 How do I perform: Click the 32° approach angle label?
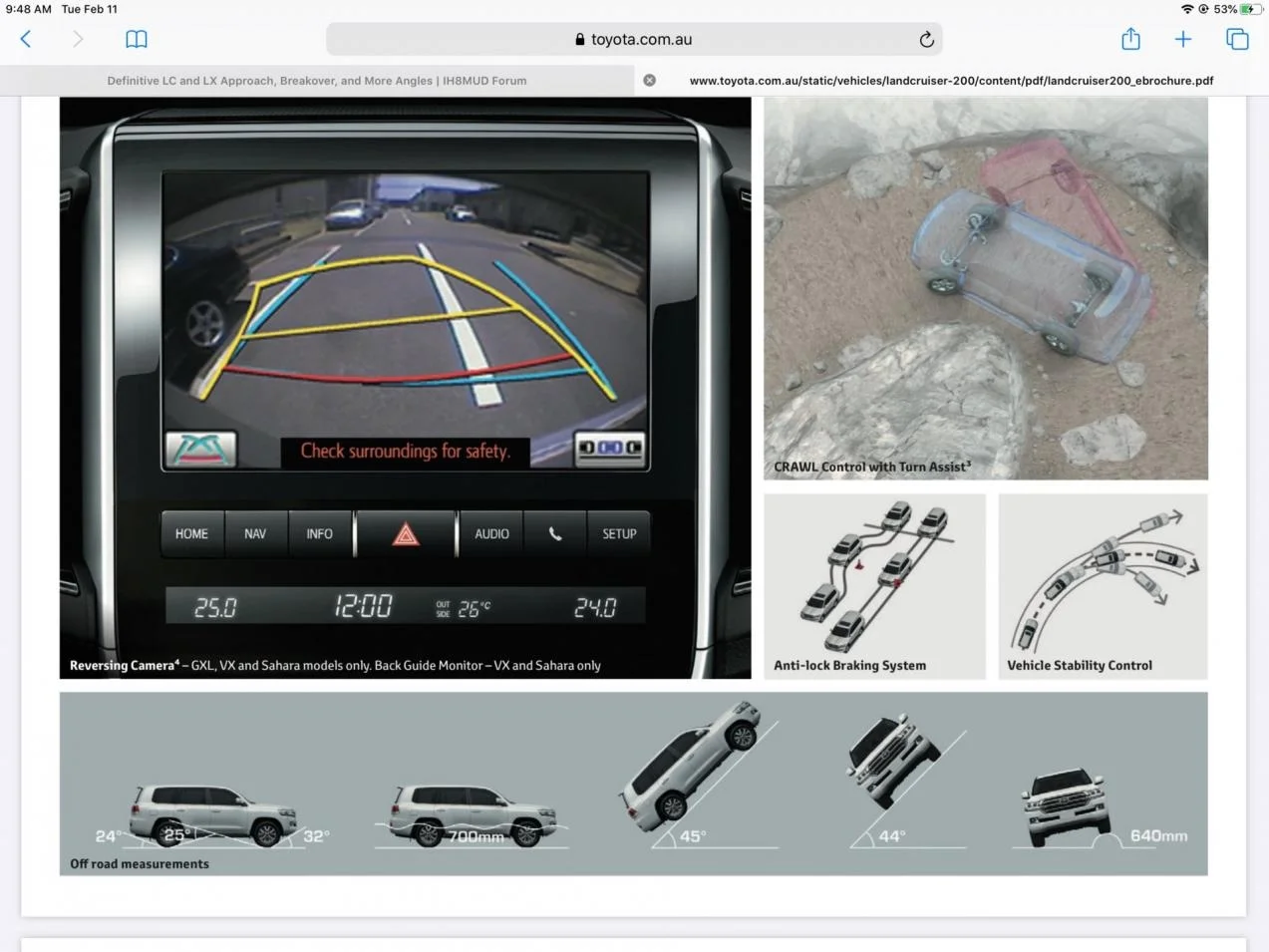pos(316,836)
